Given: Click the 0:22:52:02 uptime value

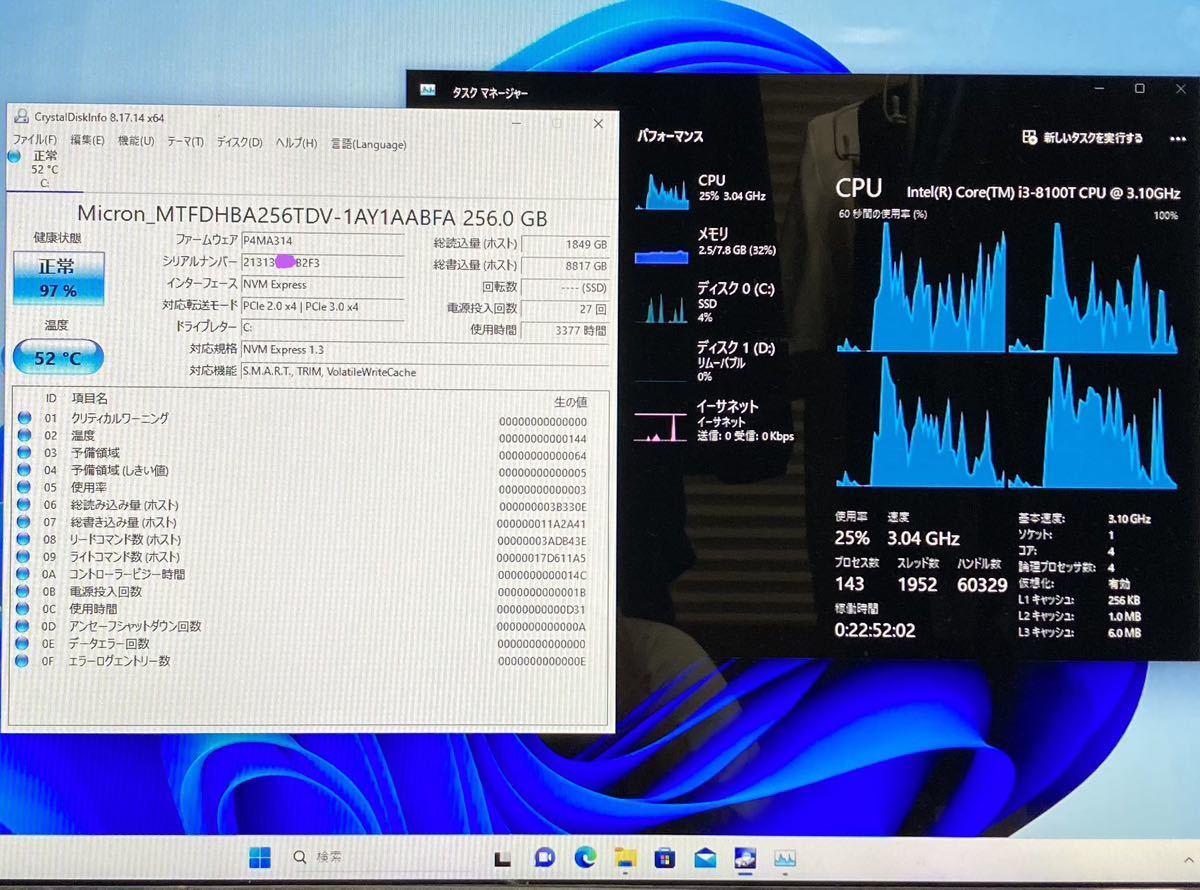Looking at the screenshot, I should click(874, 630).
